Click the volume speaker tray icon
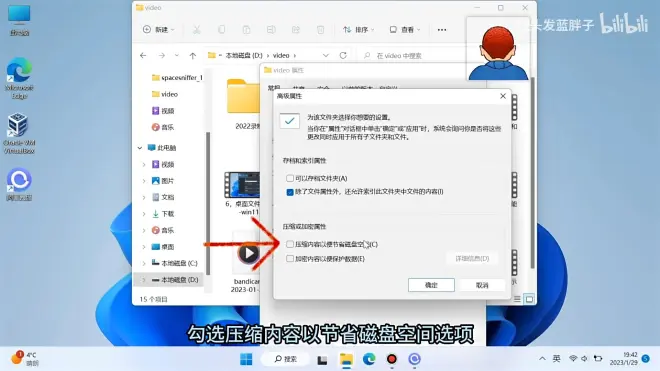This screenshot has height=371, width=660. [585, 359]
